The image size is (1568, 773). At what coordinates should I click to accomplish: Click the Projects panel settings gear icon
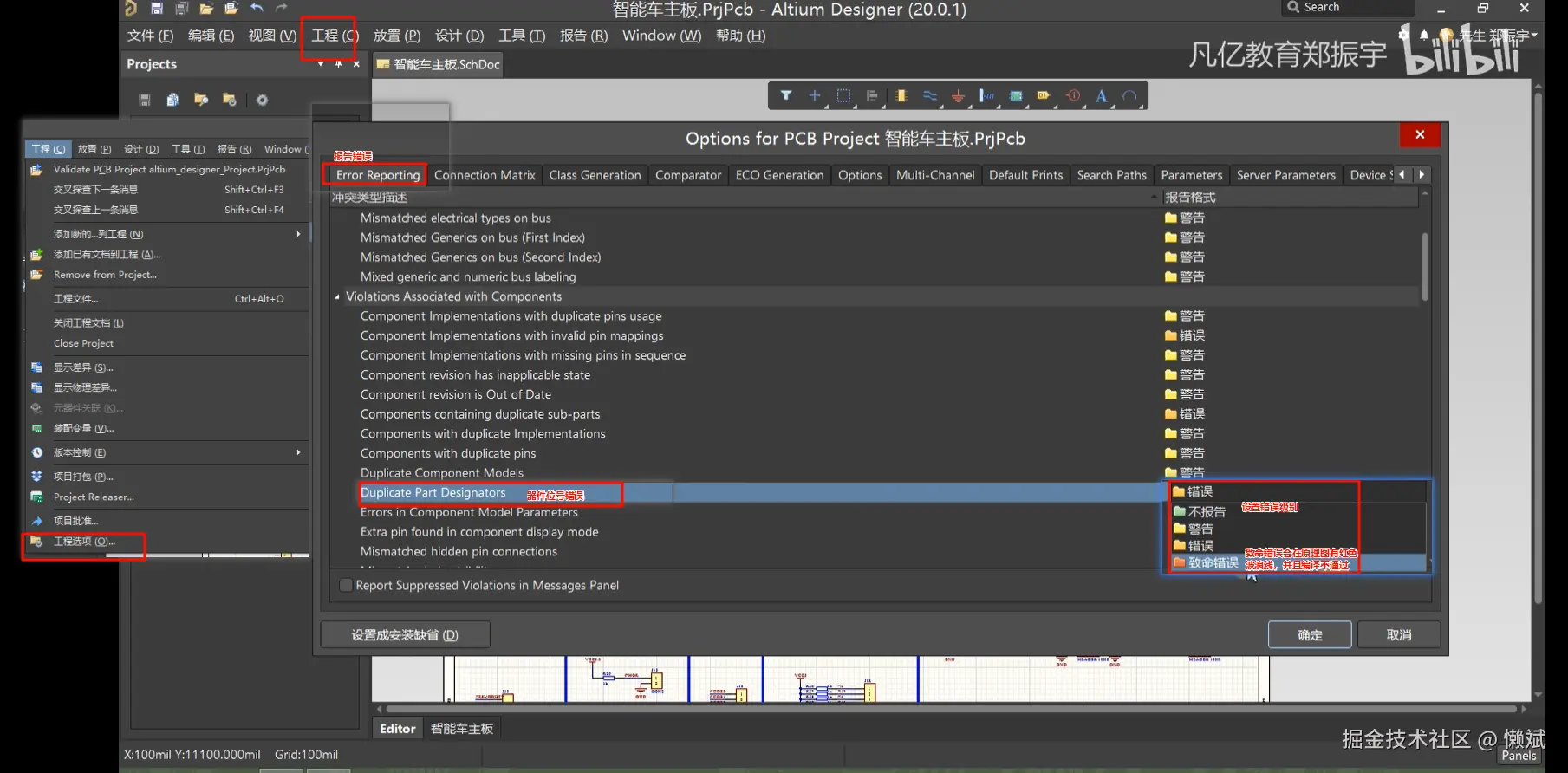tap(262, 100)
